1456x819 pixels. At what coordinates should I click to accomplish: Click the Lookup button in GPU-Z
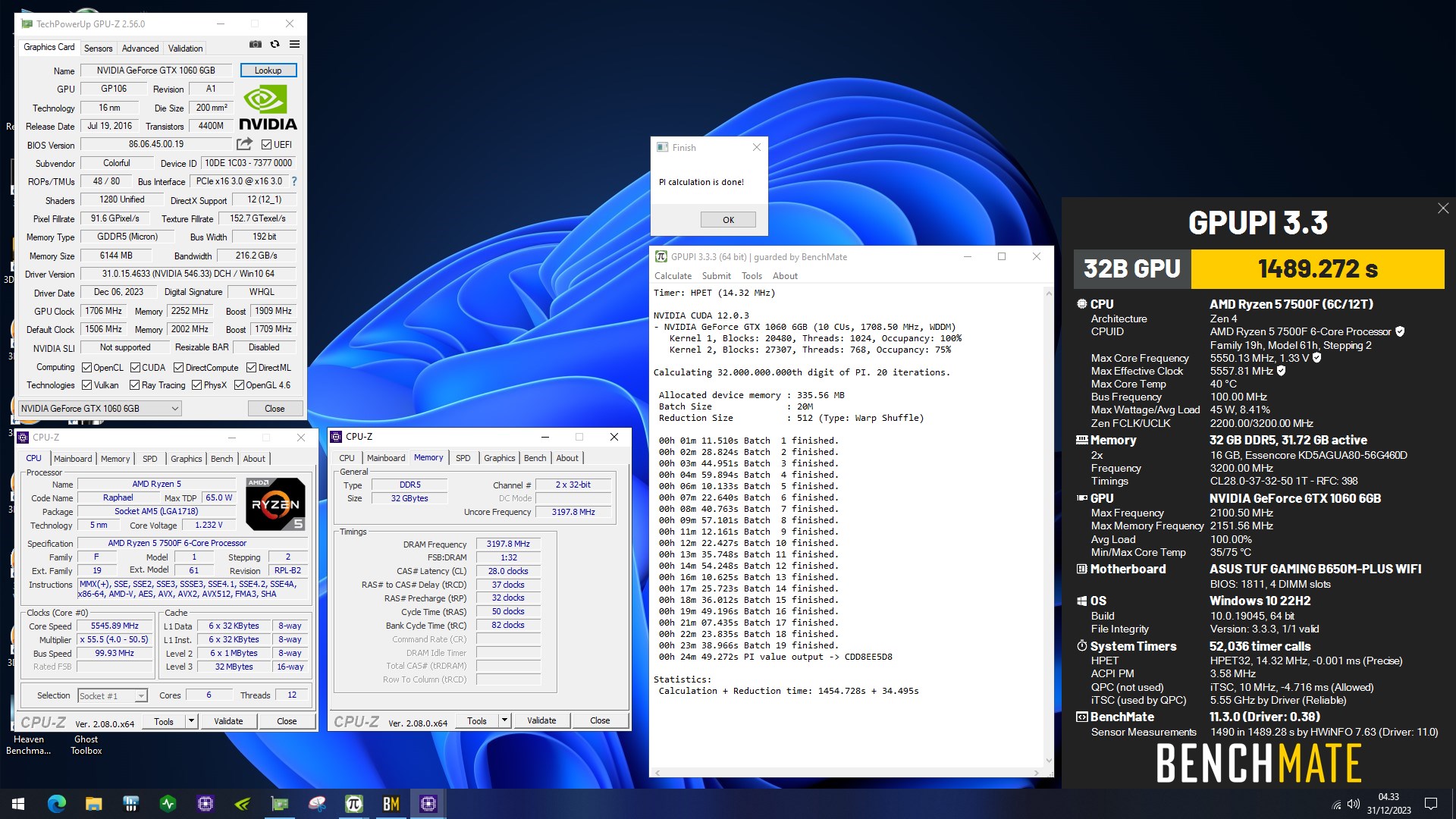click(x=268, y=71)
